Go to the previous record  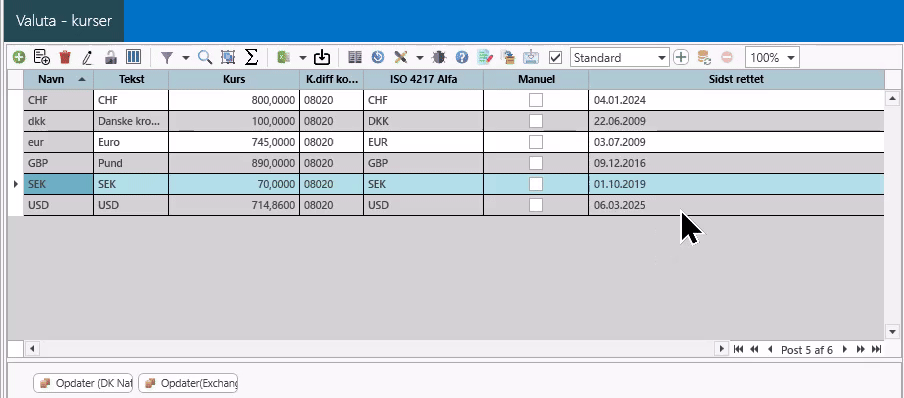coord(770,349)
